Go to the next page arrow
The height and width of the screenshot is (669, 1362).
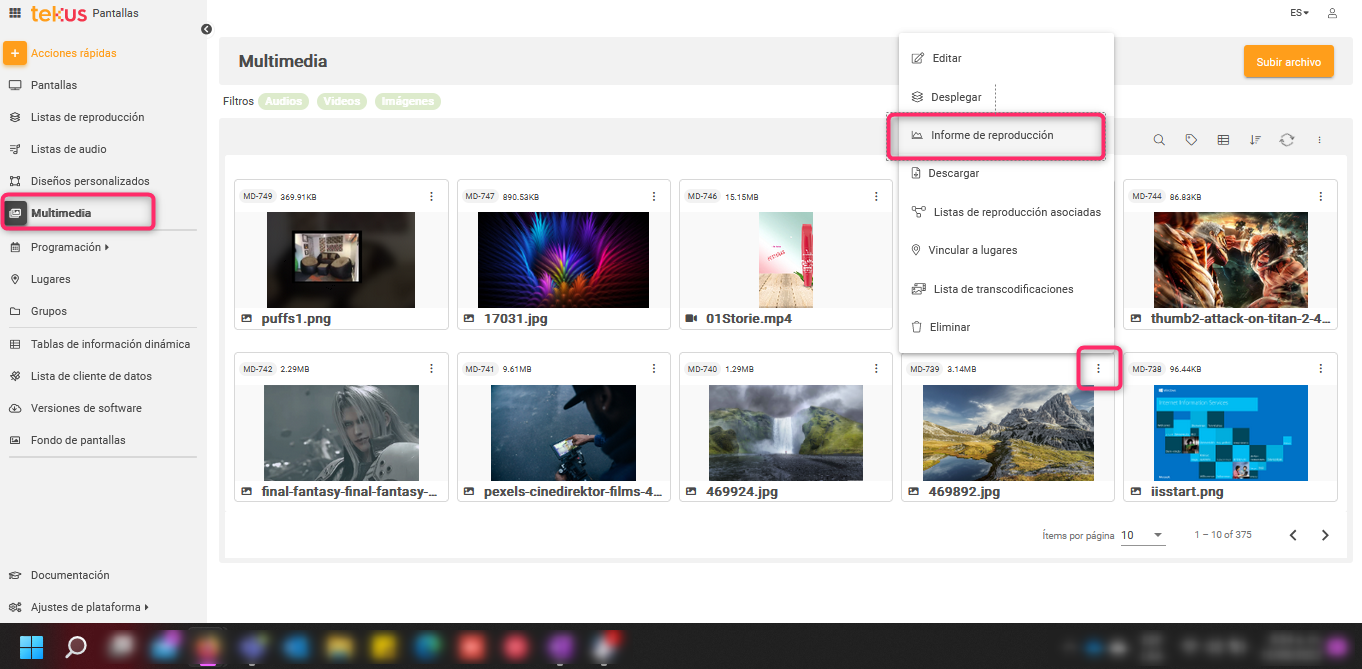click(x=1325, y=535)
